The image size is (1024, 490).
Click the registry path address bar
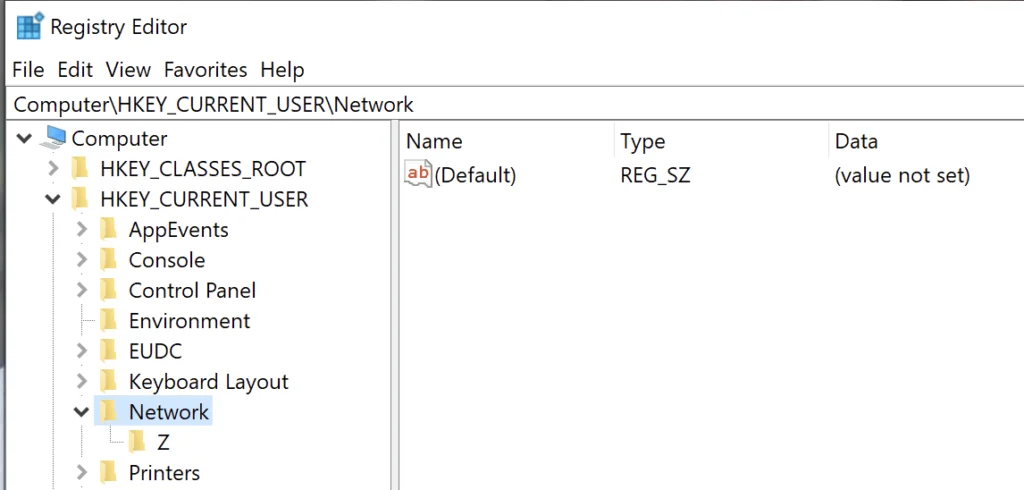coord(515,104)
